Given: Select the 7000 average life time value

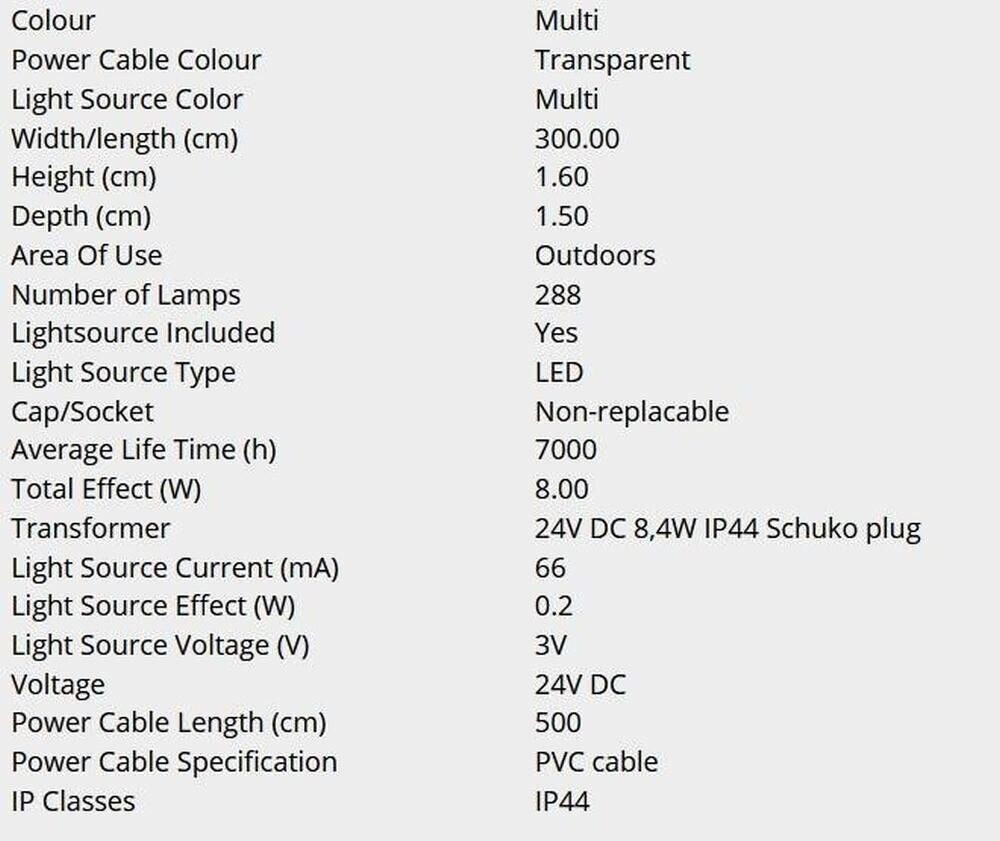Looking at the screenshot, I should (x=566, y=450).
